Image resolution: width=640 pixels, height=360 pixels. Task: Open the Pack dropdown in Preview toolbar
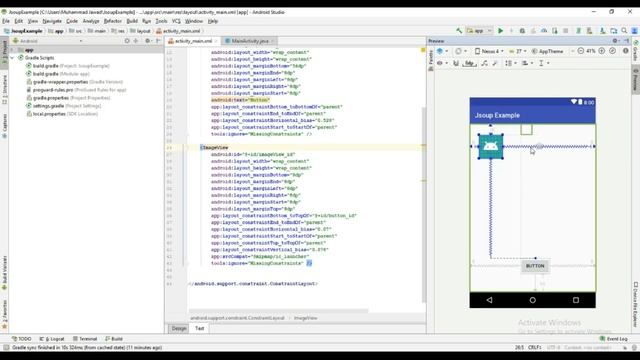point(510,63)
